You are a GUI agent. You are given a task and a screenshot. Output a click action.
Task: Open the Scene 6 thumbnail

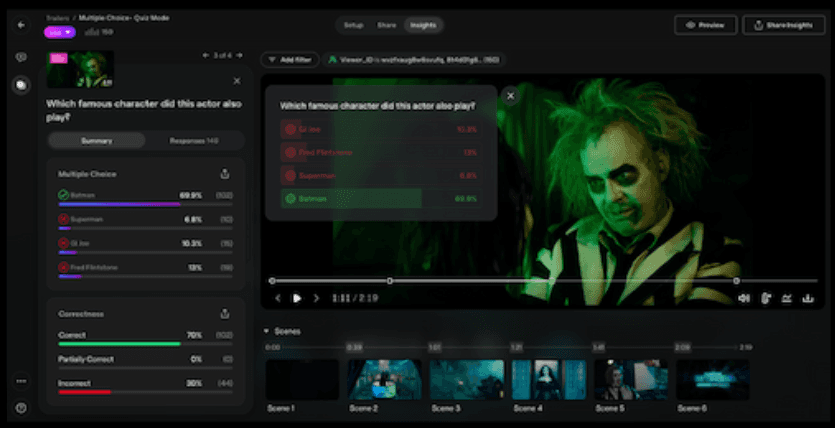click(713, 380)
